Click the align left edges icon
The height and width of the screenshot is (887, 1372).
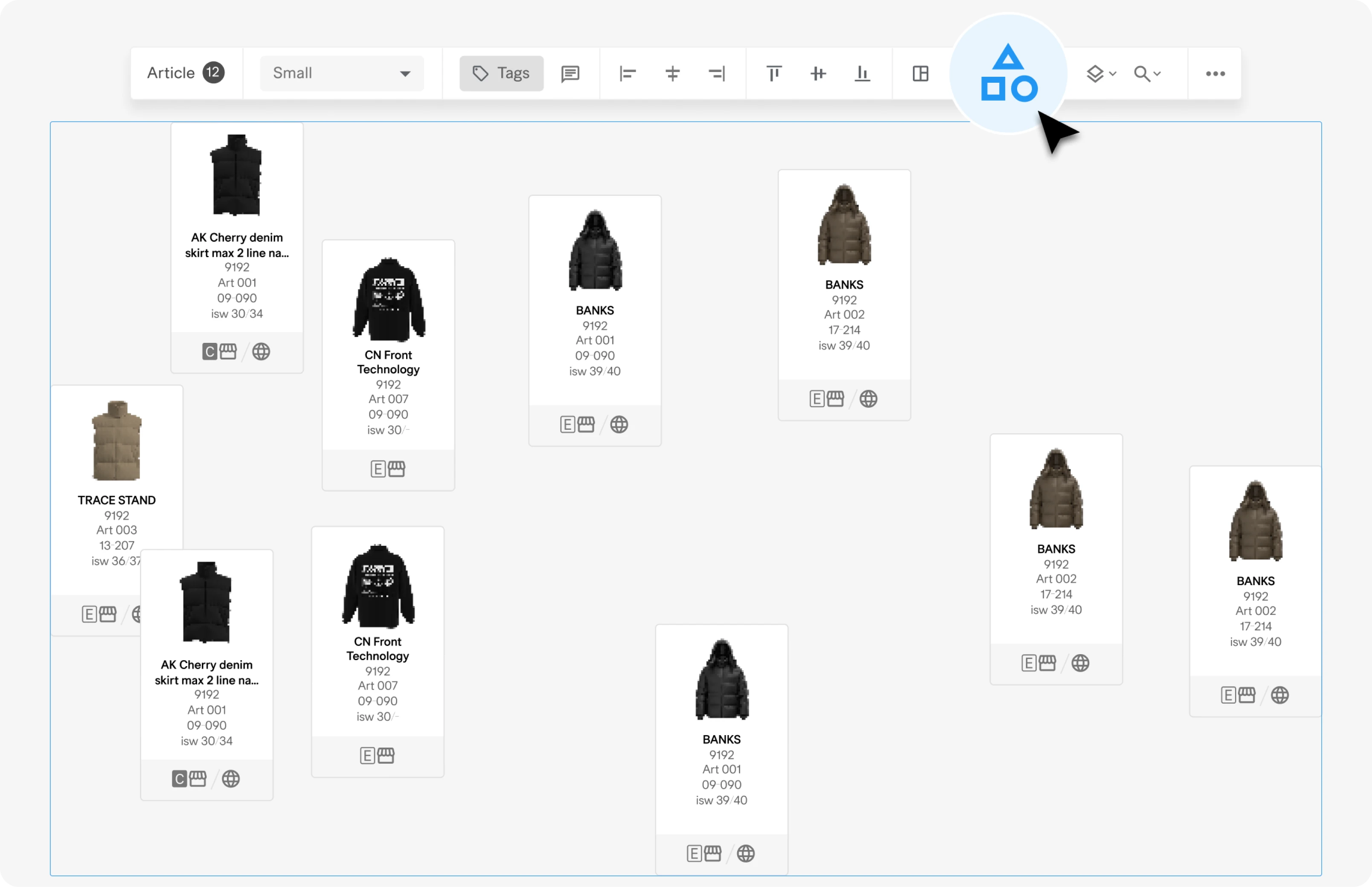click(628, 74)
